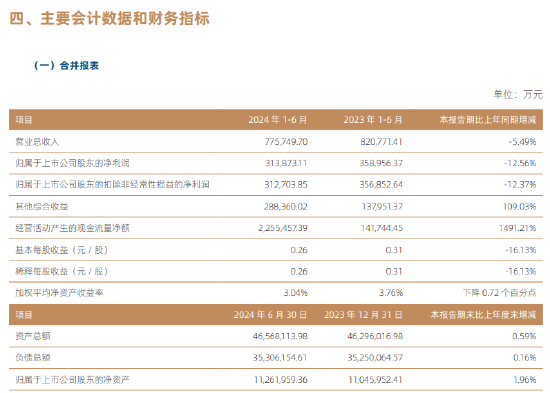
Task: Click the text 下降0.72个百分点
Action: [499, 293]
